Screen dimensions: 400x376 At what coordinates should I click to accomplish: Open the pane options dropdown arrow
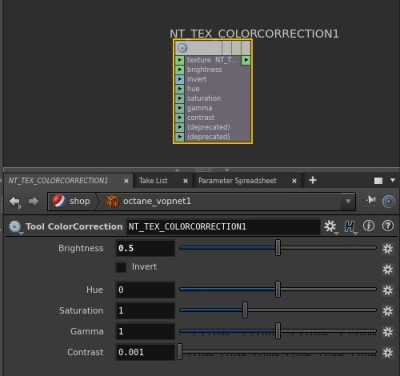[393, 180]
